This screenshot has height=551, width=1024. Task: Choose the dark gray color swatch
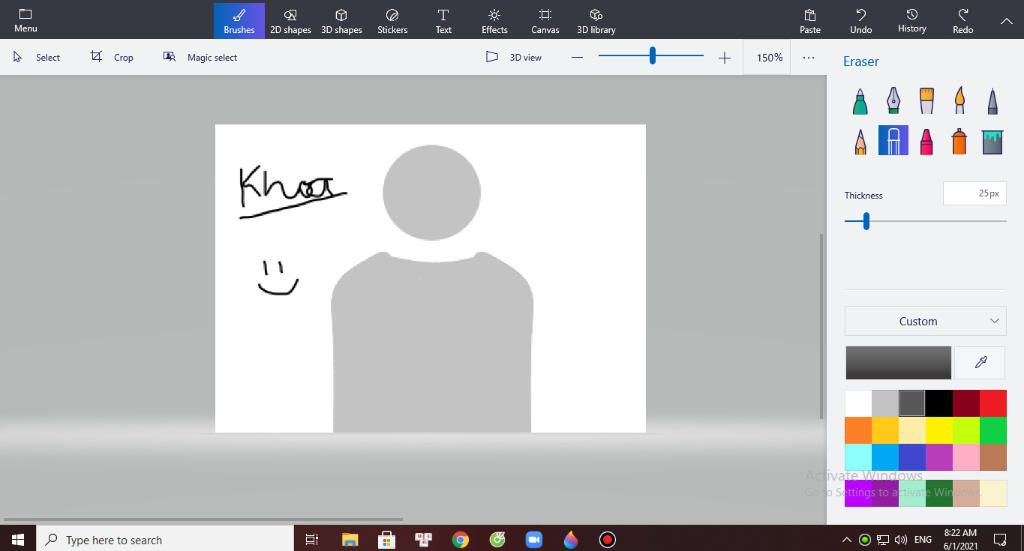click(912, 403)
